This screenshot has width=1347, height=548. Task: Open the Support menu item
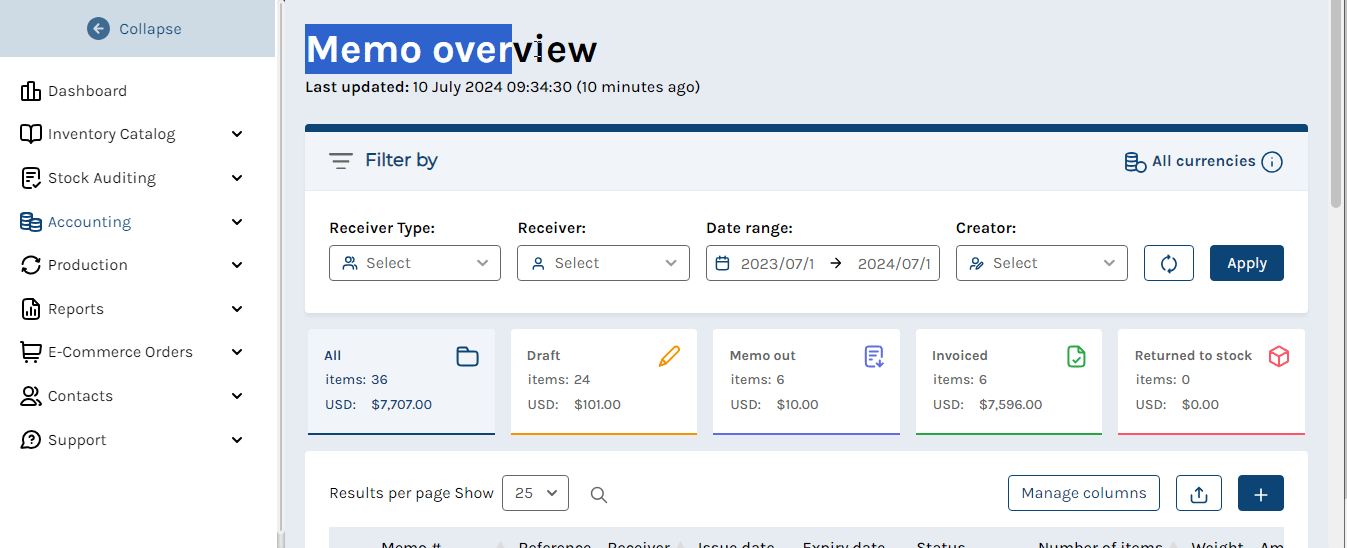77,440
